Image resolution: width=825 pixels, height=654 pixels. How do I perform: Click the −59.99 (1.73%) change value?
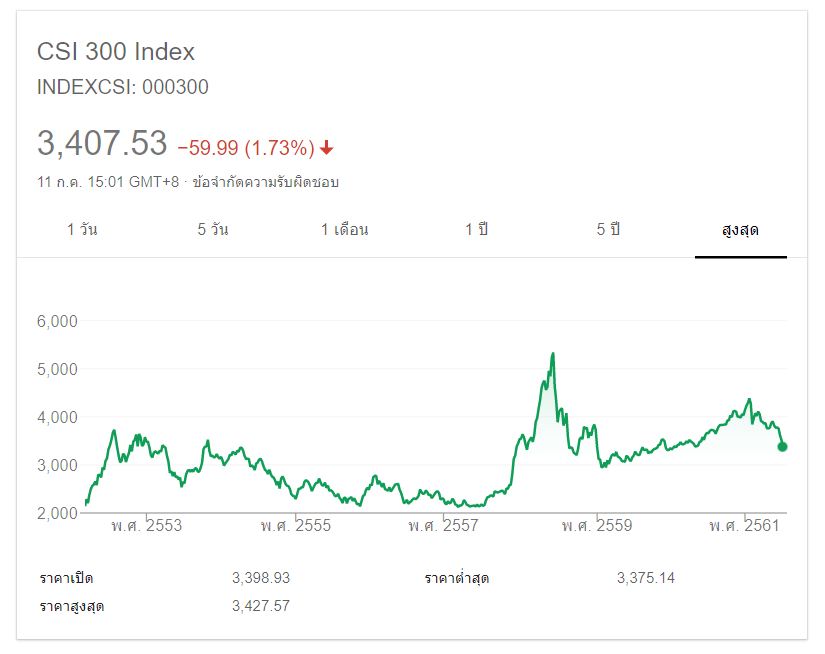246,148
